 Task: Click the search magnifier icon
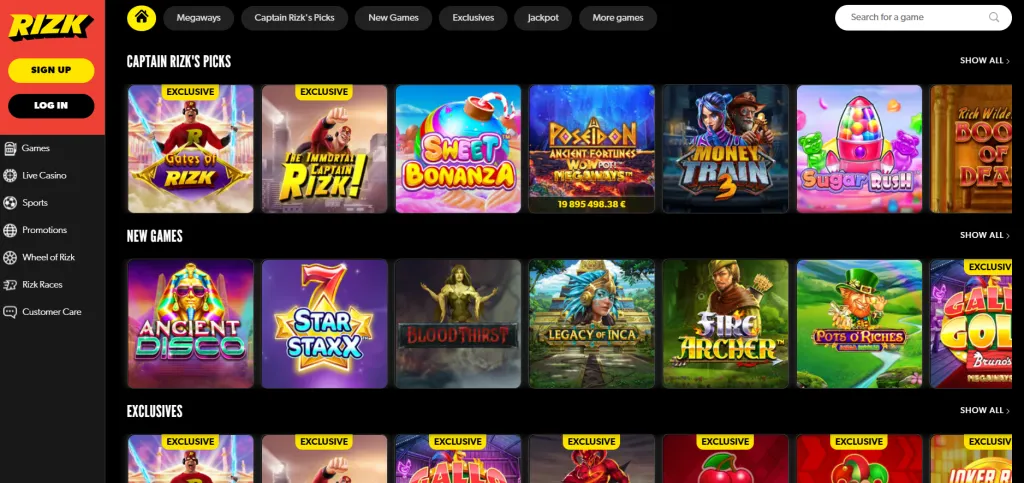994,18
